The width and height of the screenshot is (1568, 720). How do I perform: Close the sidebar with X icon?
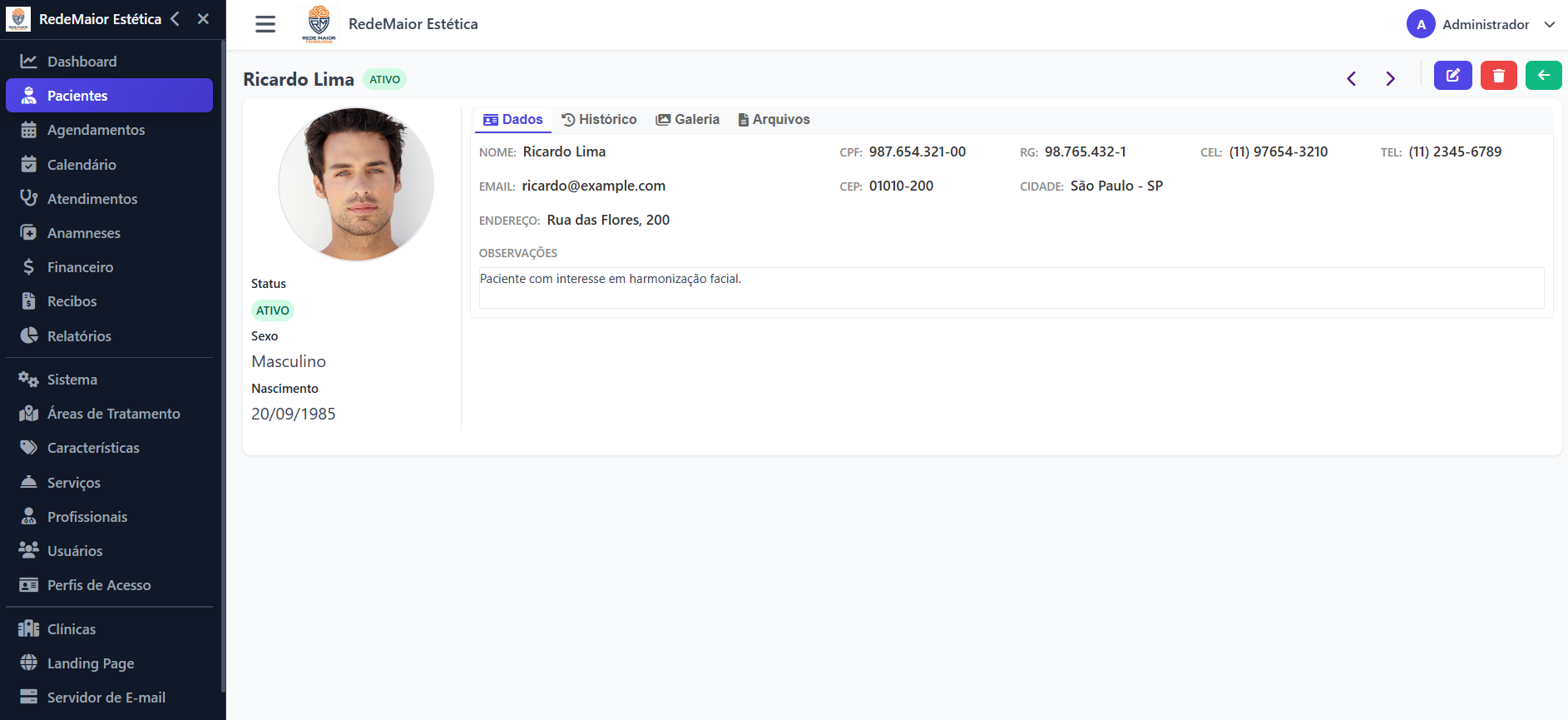point(203,18)
